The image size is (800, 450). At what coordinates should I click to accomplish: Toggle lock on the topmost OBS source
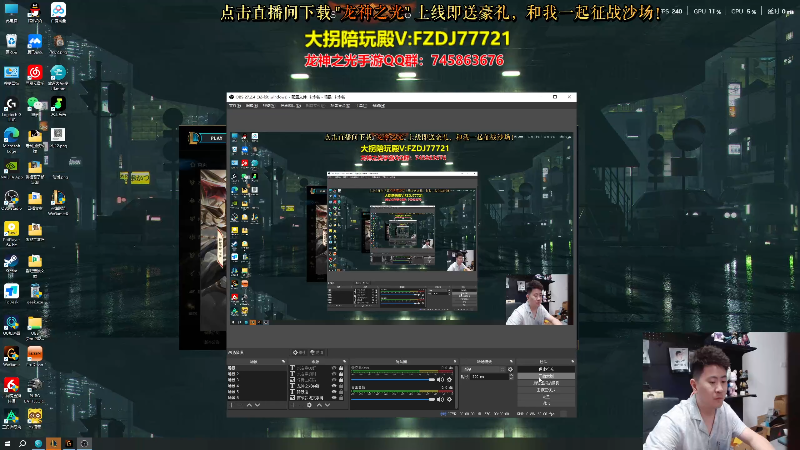(x=341, y=368)
